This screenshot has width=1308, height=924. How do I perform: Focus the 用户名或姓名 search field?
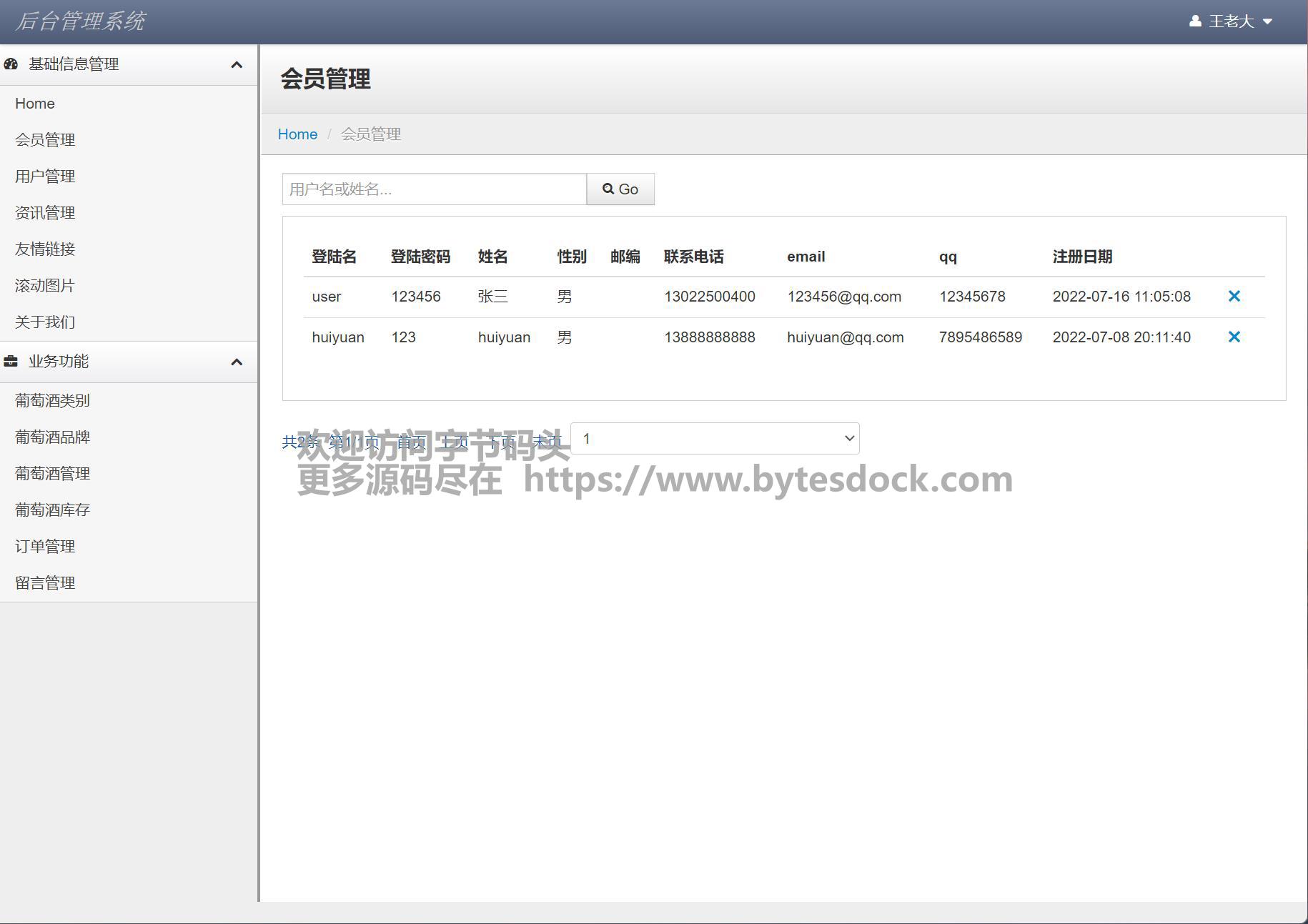tap(434, 189)
